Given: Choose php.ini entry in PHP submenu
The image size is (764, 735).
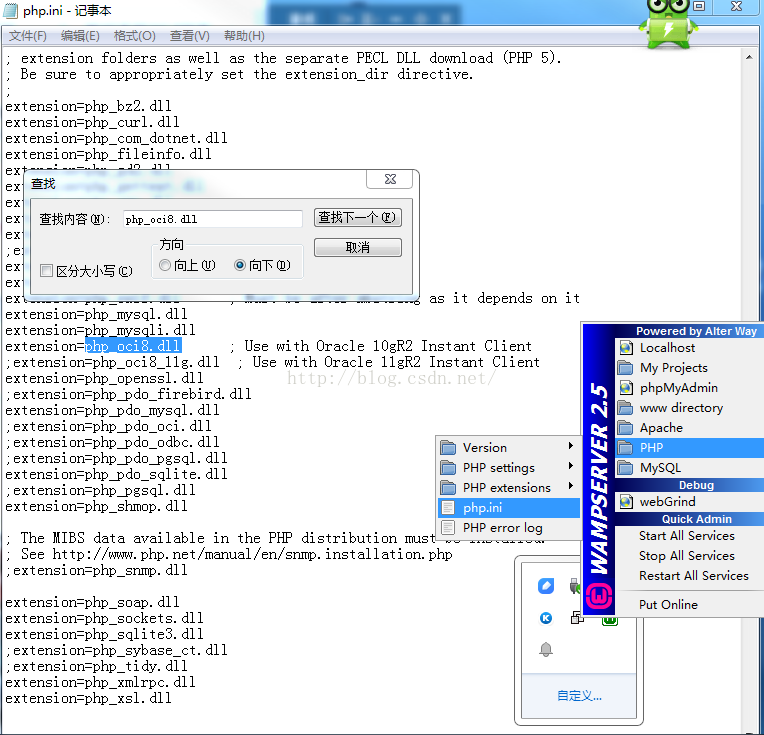Looking at the screenshot, I should point(509,508).
